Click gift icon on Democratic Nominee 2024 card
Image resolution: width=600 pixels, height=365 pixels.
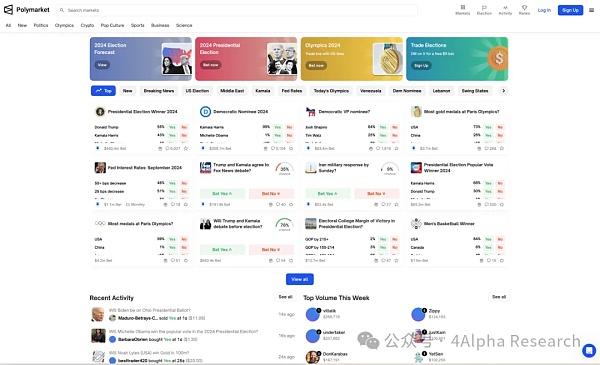coord(266,148)
